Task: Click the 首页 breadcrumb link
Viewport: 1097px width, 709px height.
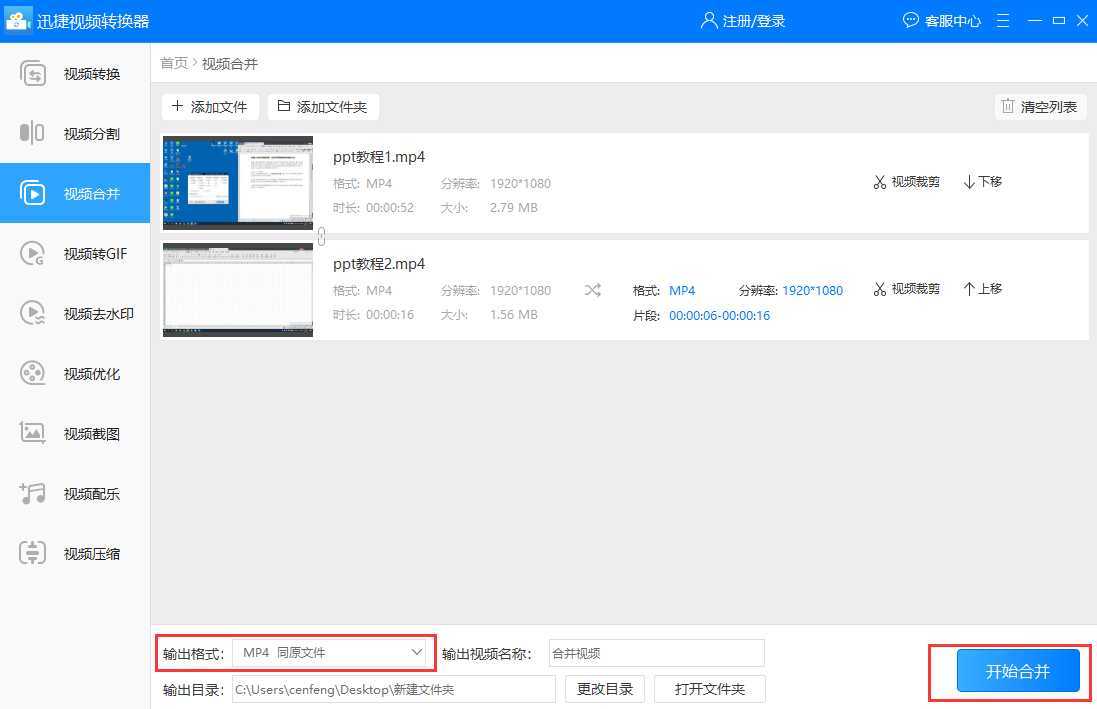Action: pos(174,64)
